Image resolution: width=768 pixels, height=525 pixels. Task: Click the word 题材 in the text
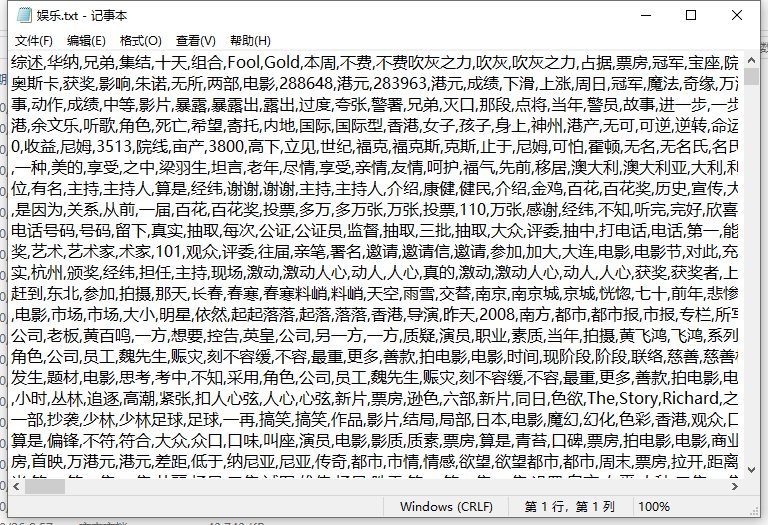63,378
